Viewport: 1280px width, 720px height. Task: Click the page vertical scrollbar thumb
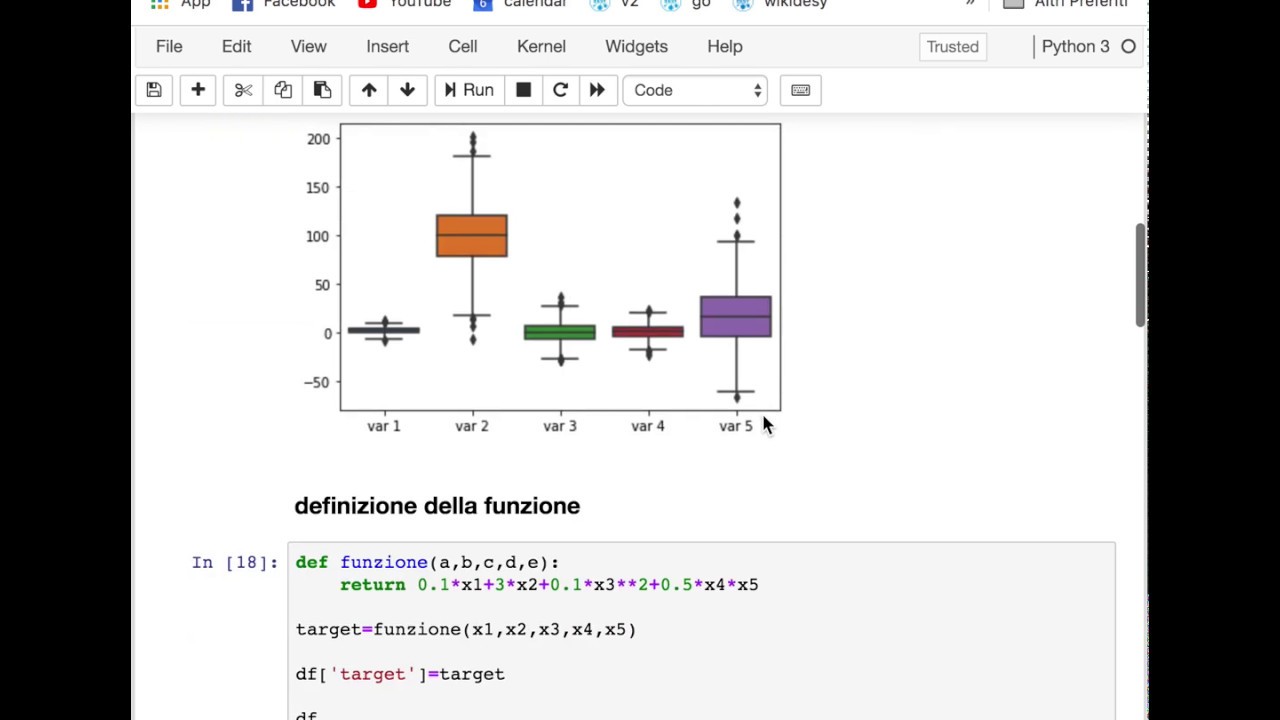1140,275
